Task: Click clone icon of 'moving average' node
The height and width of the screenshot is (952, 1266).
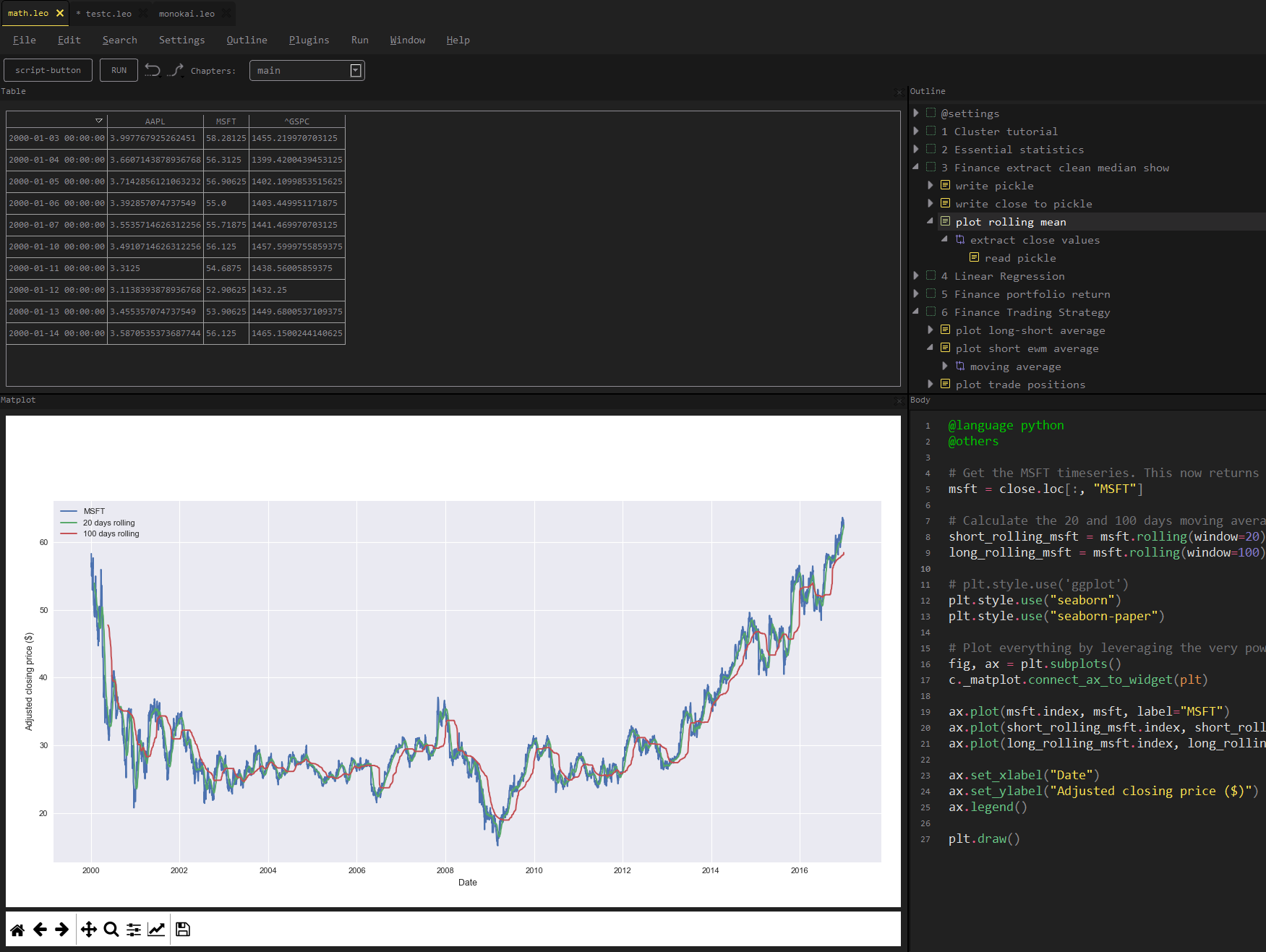Action: [x=960, y=366]
